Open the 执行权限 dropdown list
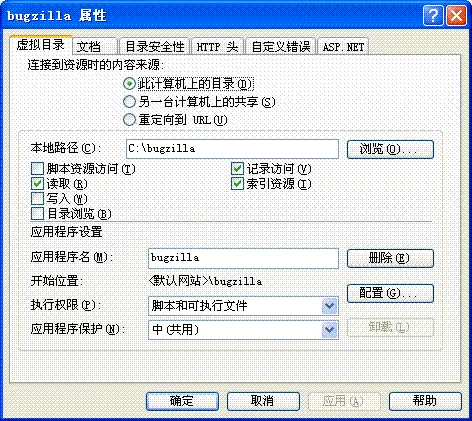 (x=330, y=306)
